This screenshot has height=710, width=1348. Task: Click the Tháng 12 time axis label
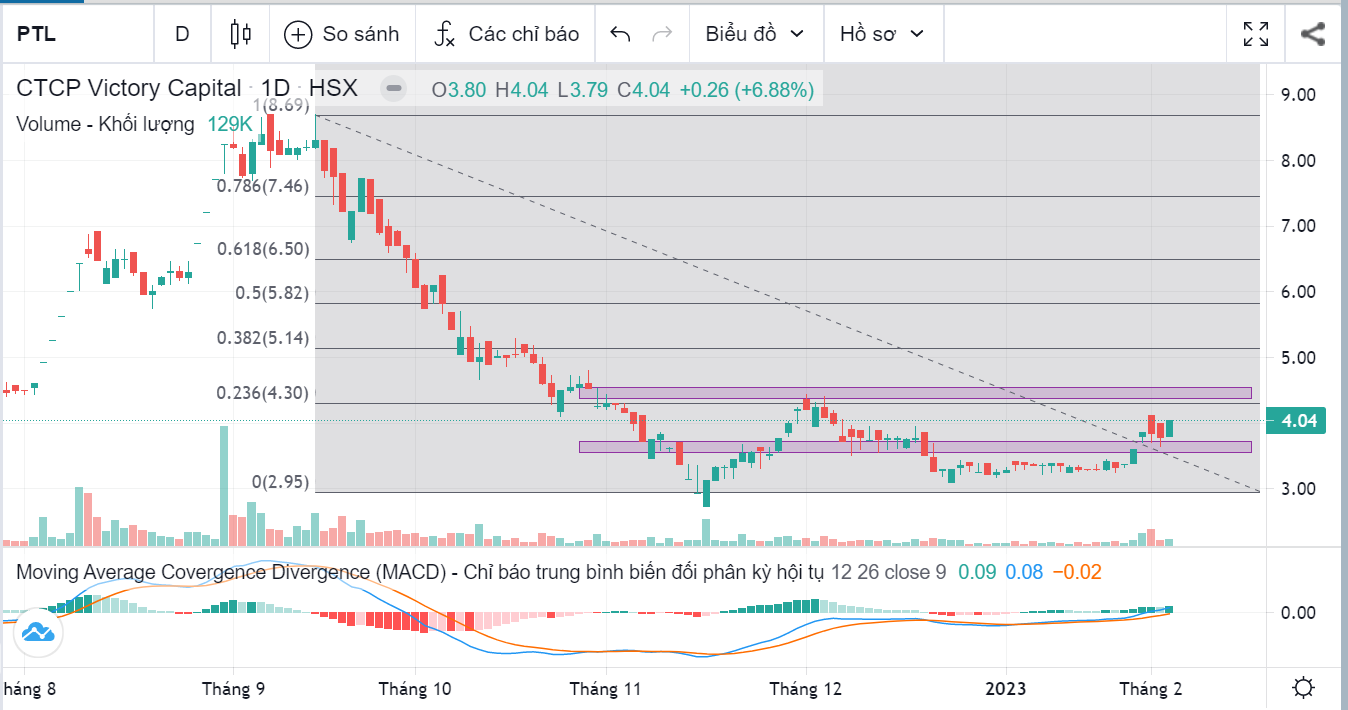(x=806, y=689)
